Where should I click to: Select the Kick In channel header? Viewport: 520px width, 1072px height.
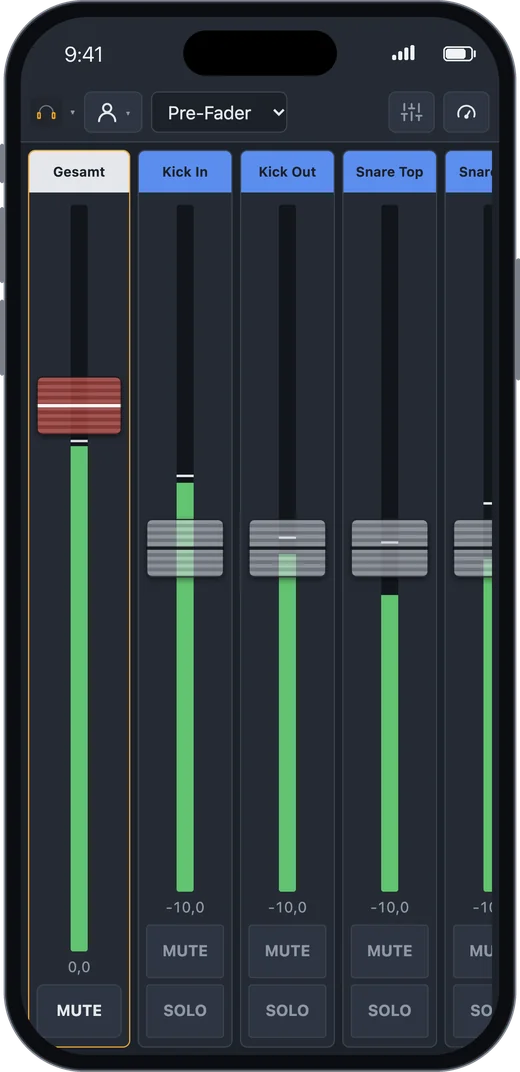click(185, 172)
